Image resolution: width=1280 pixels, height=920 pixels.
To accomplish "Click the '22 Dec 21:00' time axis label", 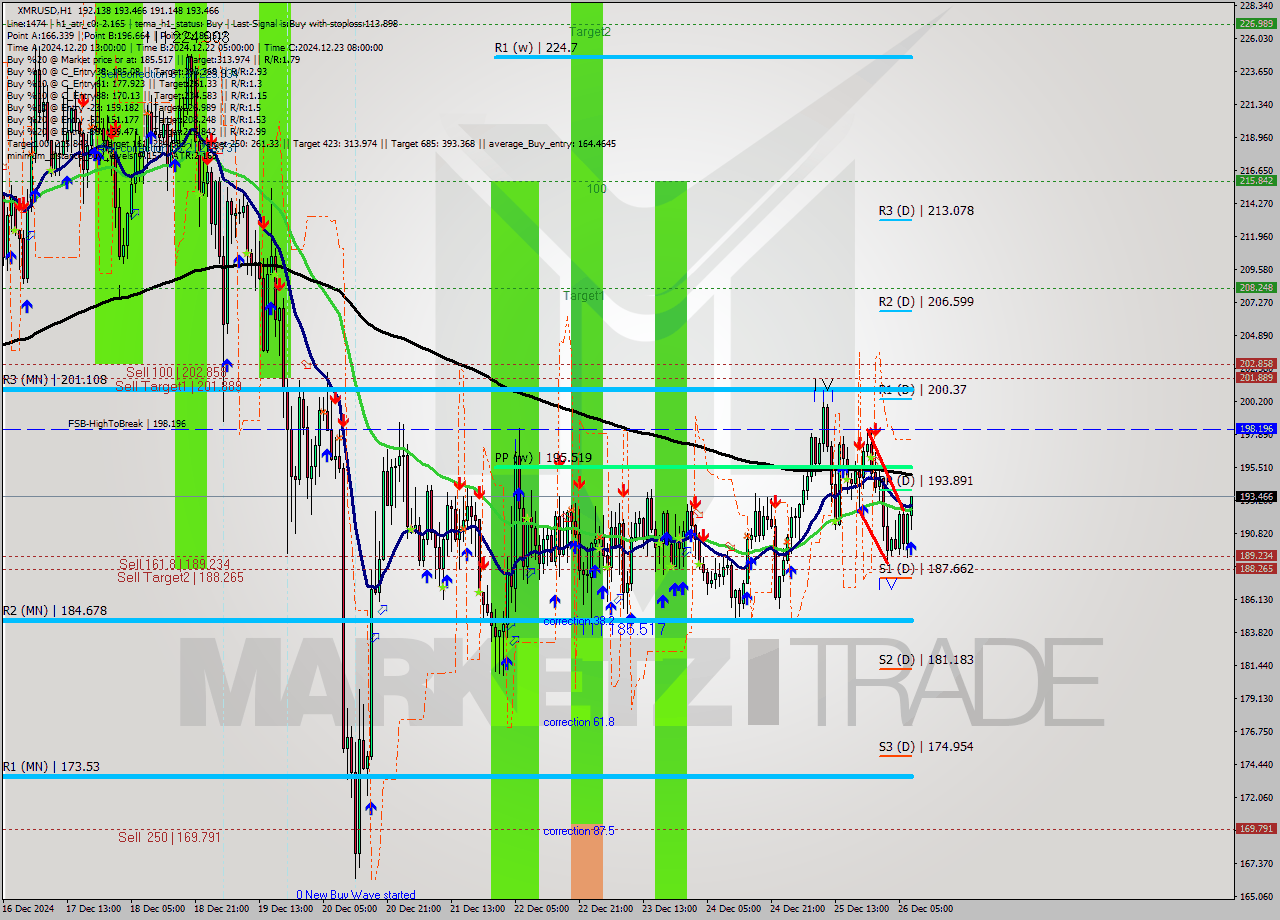I will pyautogui.click(x=608, y=909).
